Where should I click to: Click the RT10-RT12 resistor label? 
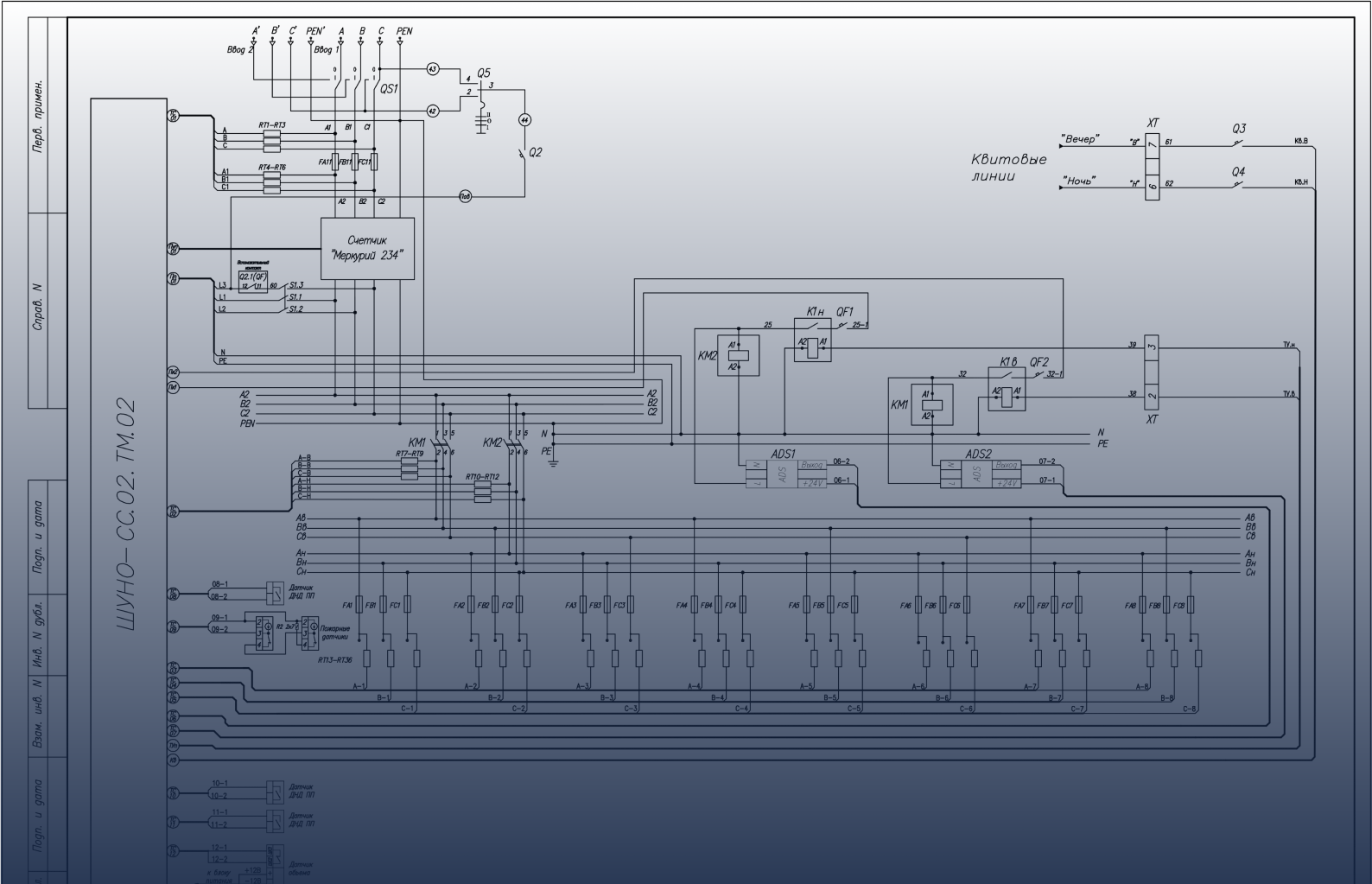click(x=482, y=476)
